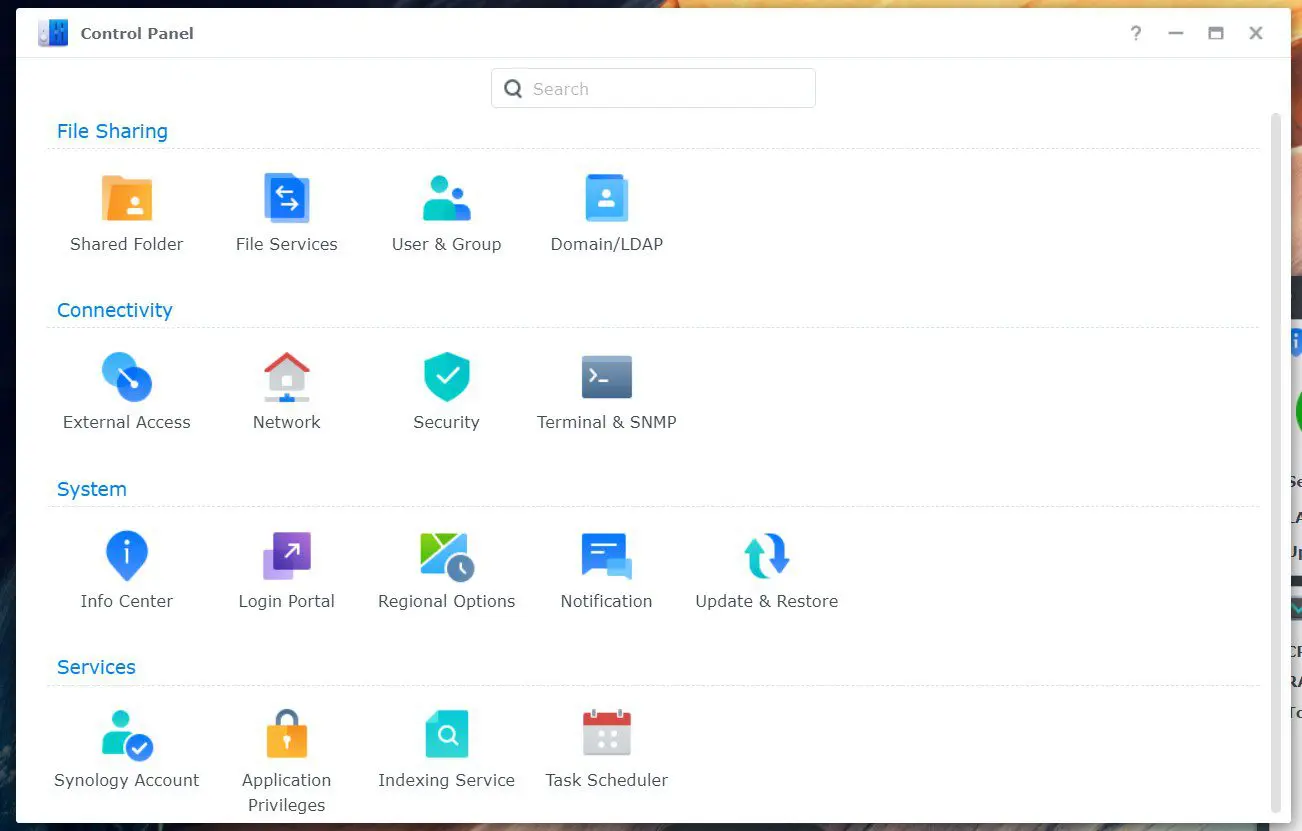Open Synology Account settings

[127, 735]
